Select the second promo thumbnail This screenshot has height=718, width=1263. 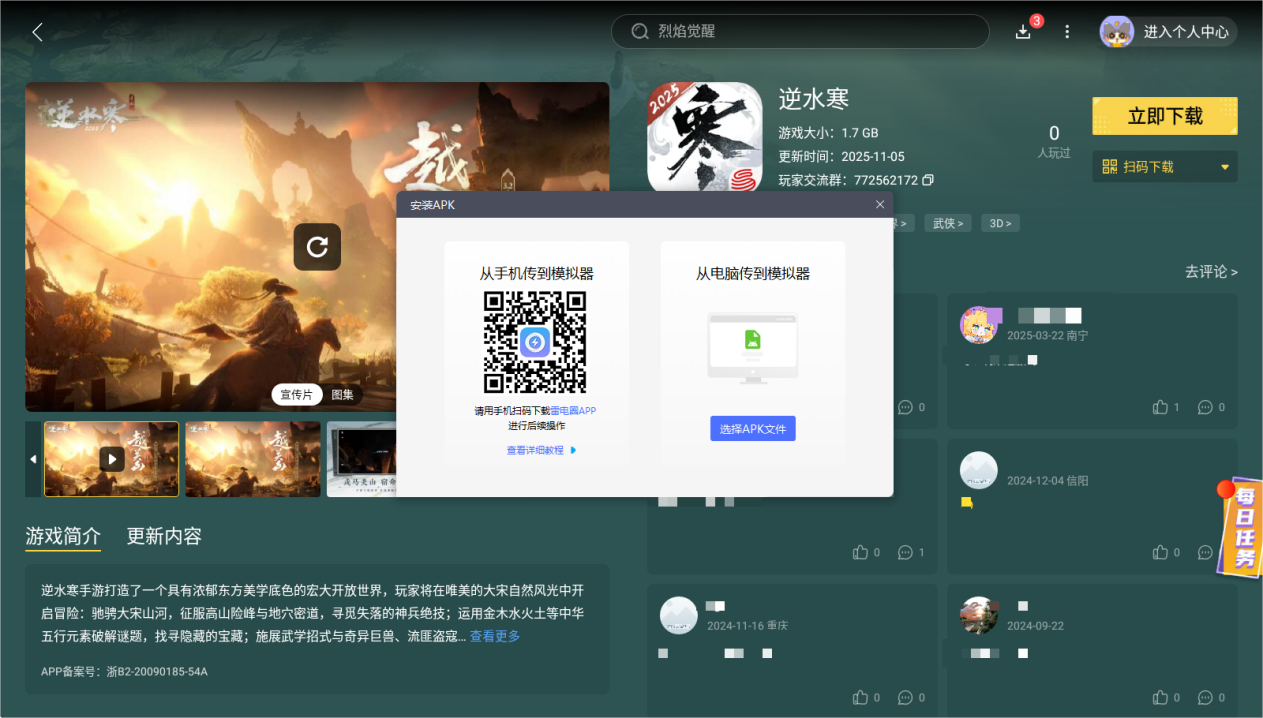coord(253,459)
